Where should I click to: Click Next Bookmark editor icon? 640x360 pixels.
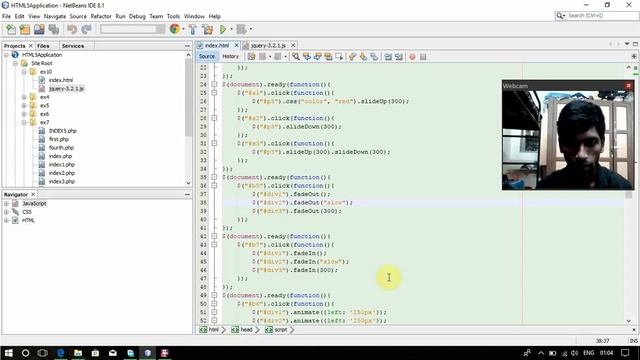(363, 57)
